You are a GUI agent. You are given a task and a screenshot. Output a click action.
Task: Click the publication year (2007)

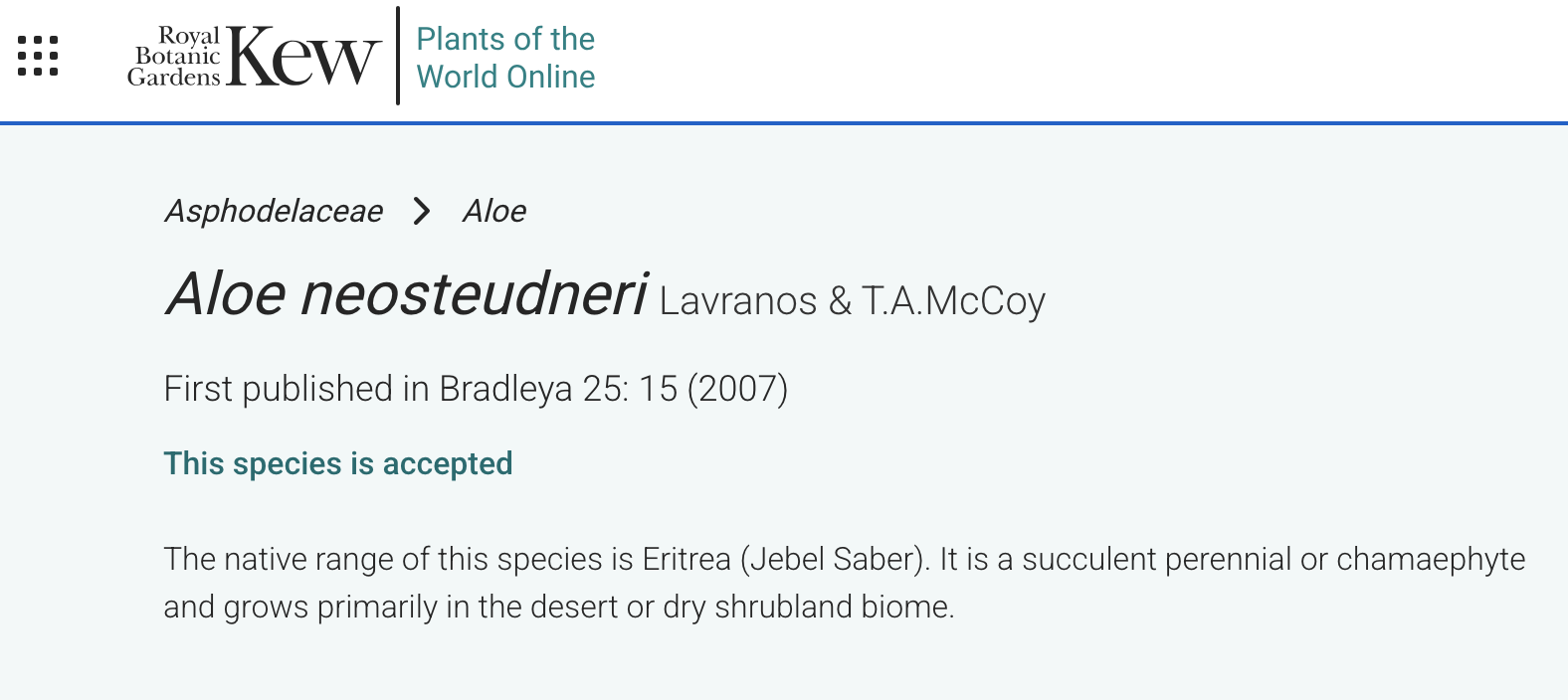point(737,389)
